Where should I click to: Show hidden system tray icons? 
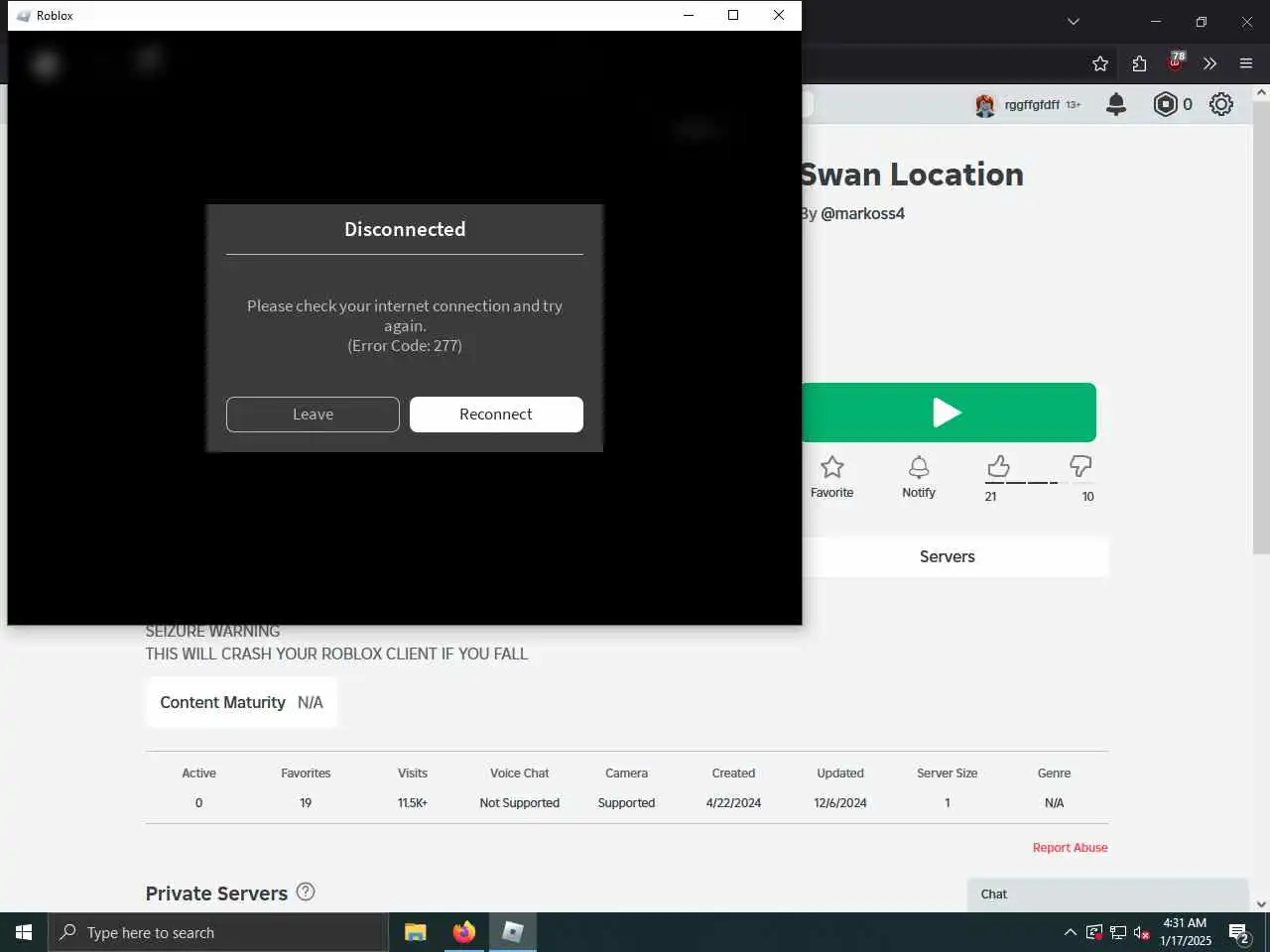1071,932
